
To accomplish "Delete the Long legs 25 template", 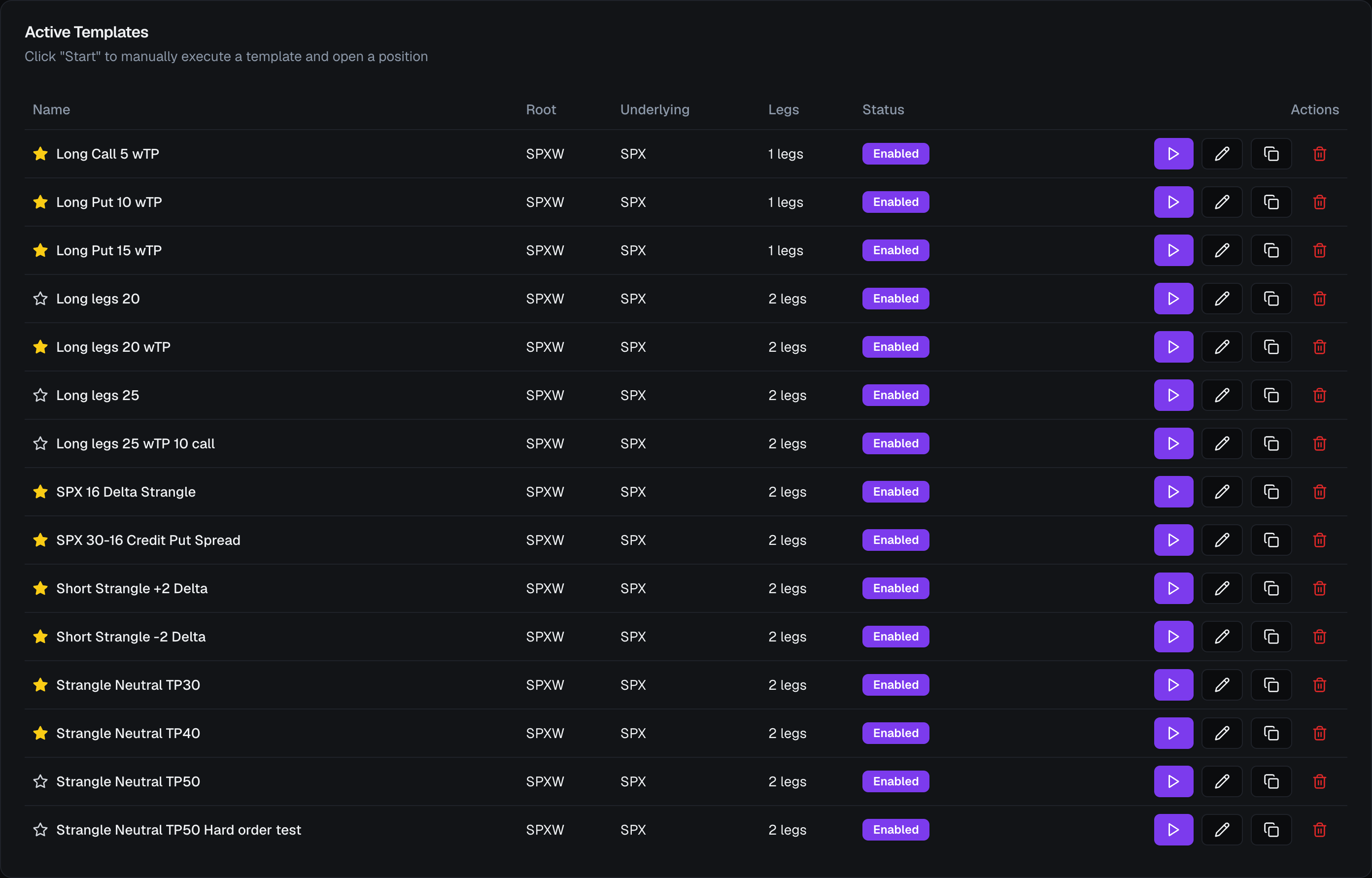I will click(1319, 395).
